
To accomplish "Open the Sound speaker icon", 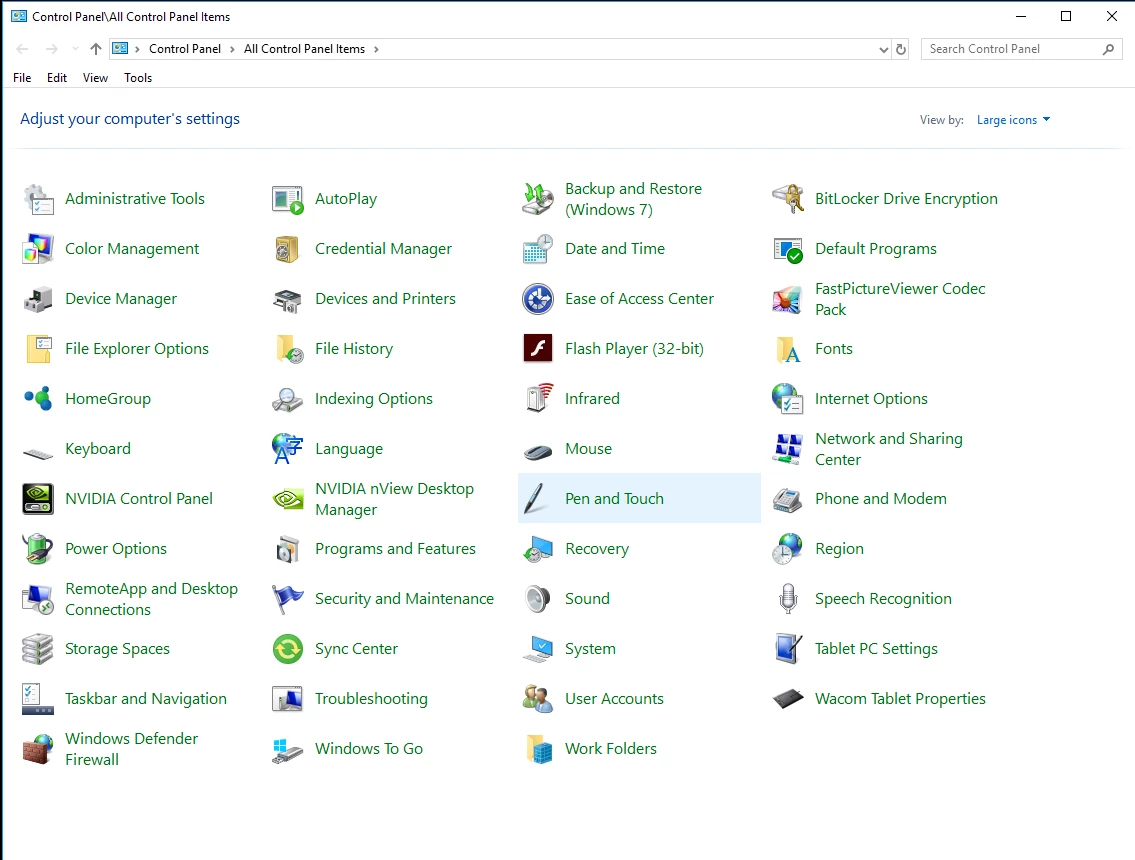I will click(x=538, y=599).
